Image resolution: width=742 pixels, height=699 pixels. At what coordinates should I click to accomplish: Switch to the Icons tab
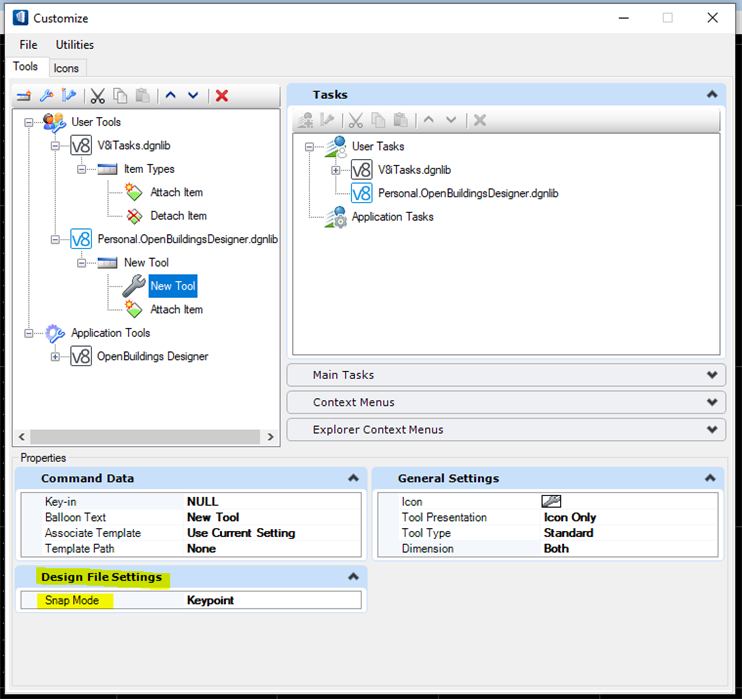click(x=66, y=68)
